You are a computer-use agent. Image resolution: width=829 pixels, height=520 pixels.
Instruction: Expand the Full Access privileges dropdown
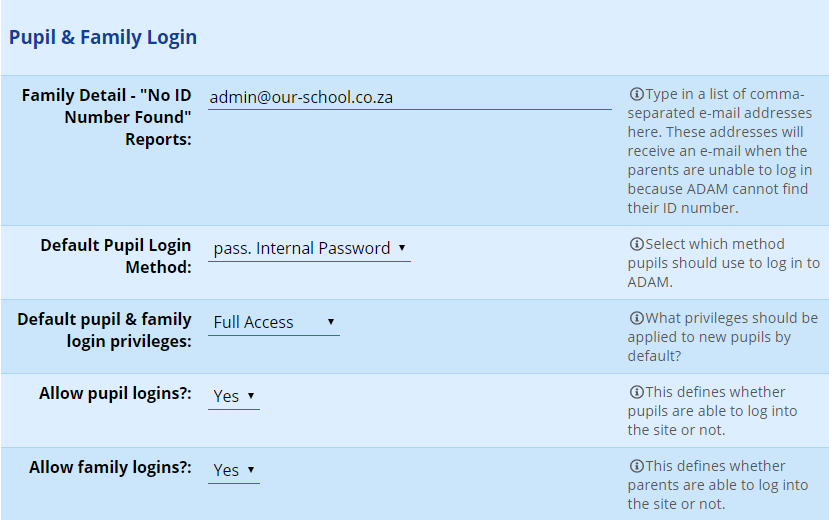(x=274, y=322)
